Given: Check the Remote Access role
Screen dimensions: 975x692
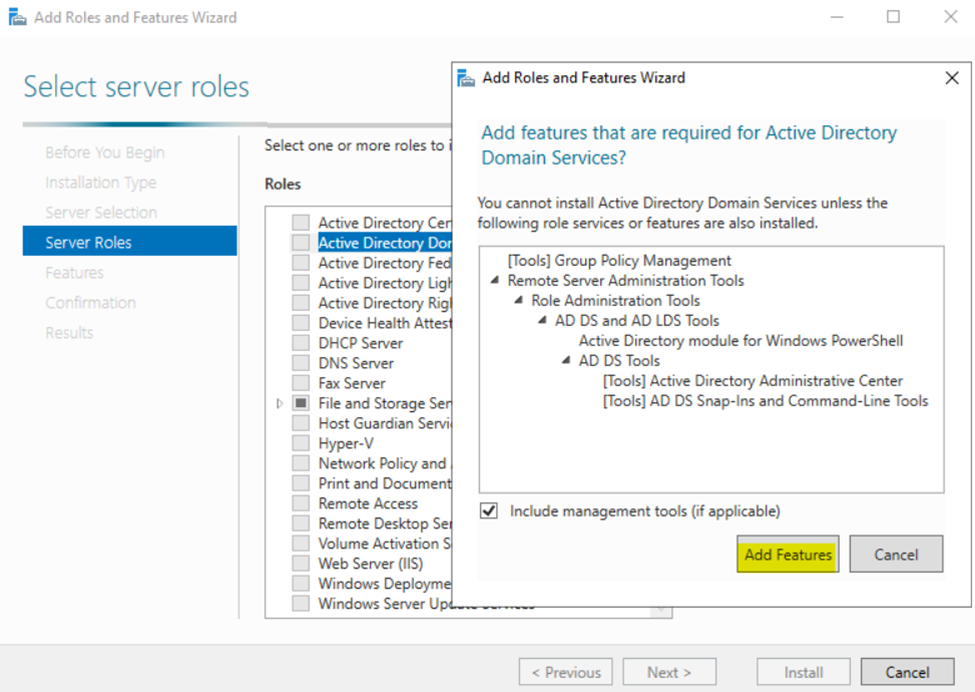Looking at the screenshot, I should coord(301,503).
